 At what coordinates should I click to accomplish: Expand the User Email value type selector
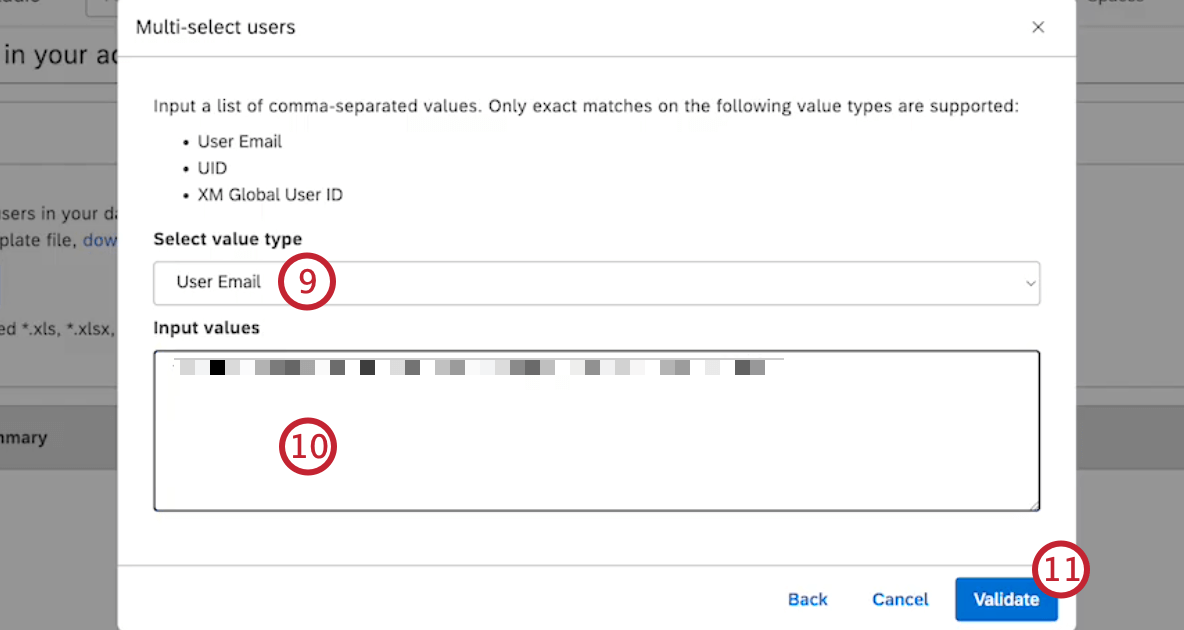pyautogui.click(x=596, y=283)
